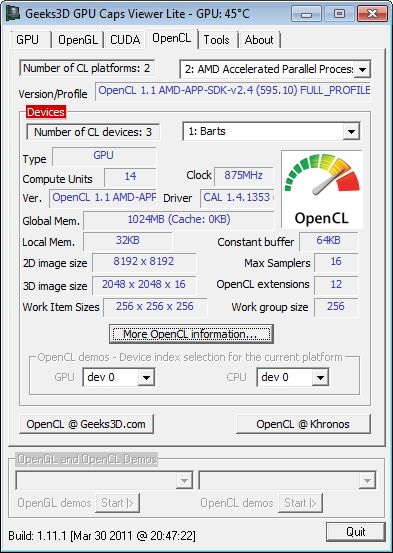Viewport: 393px width, 553px height.
Task: Click the 2D image size 8192 x 8192 value
Action: click(144, 262)
